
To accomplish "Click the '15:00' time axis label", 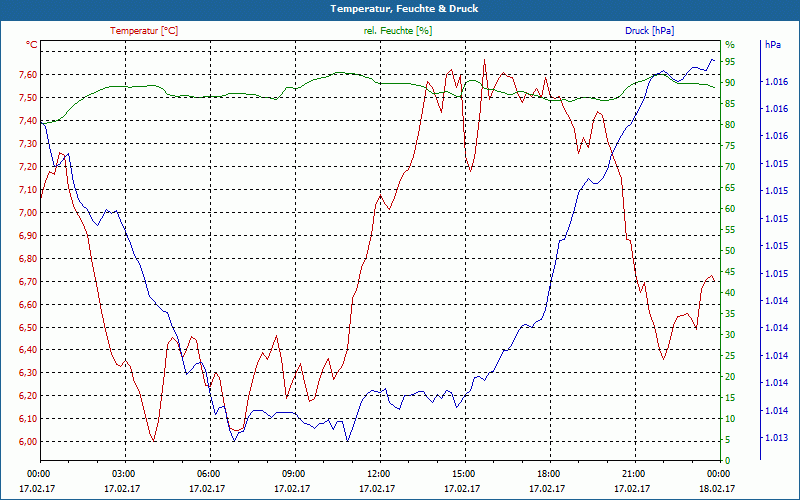I will coord(463,474).
